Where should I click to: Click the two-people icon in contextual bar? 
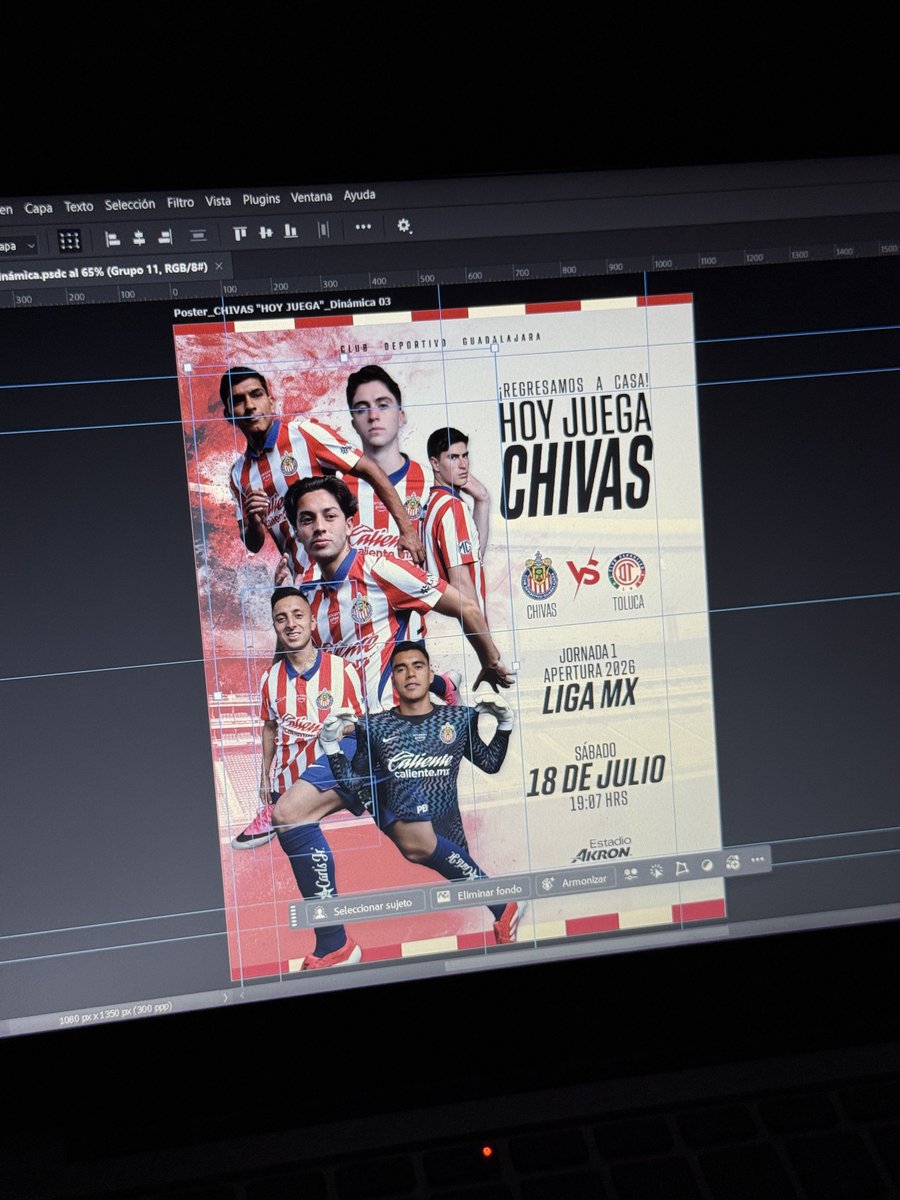pyautogui.click(x=631, y=873)
